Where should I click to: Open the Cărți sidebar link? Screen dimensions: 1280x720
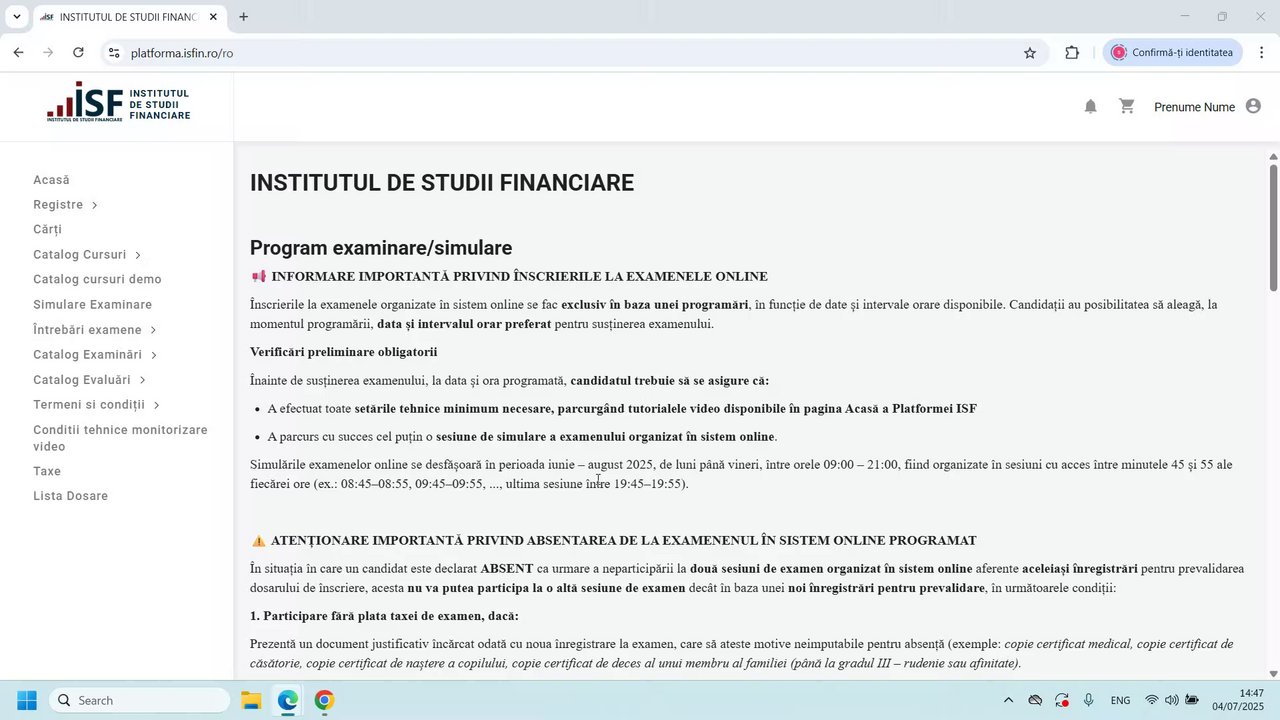47,230
